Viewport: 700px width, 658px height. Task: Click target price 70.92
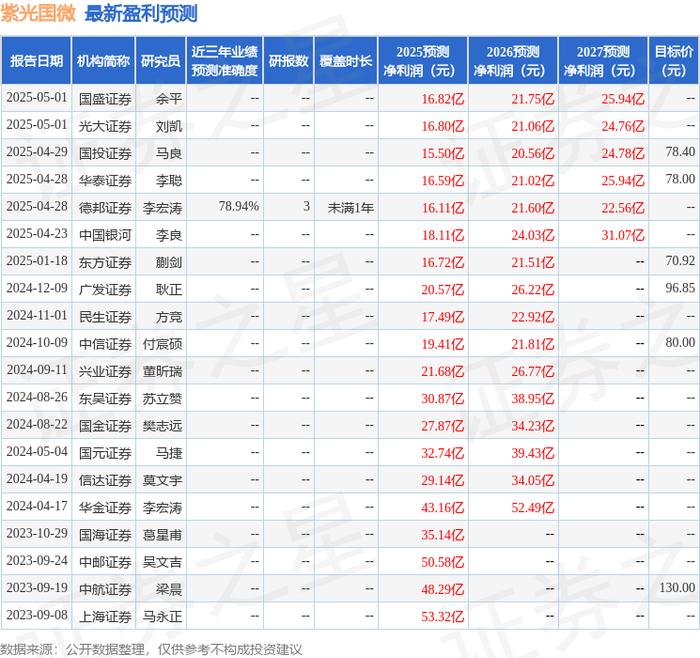pos(680,261)
